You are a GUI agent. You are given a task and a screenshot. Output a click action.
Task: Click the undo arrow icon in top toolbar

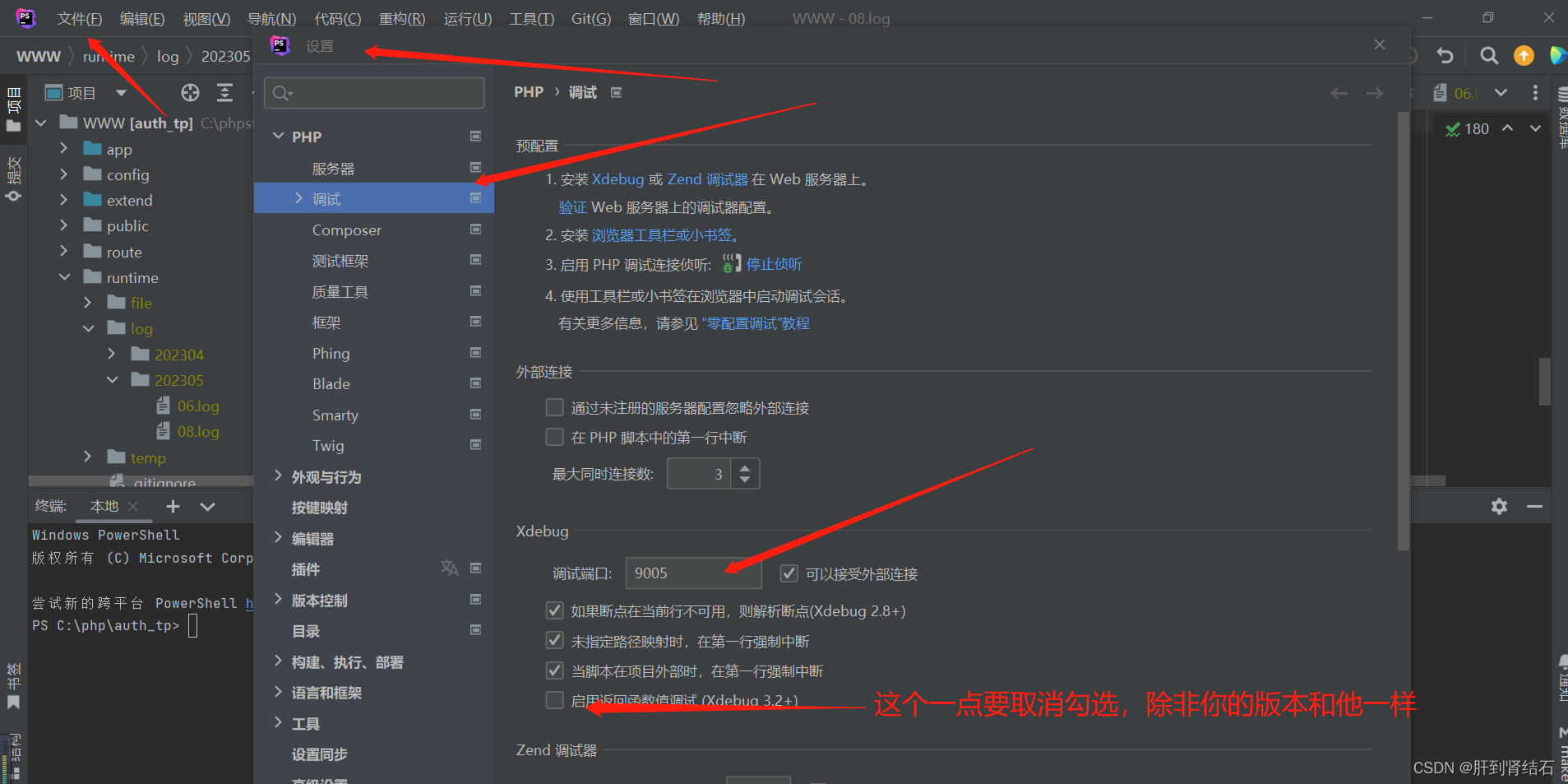(x=1445, y=55)
